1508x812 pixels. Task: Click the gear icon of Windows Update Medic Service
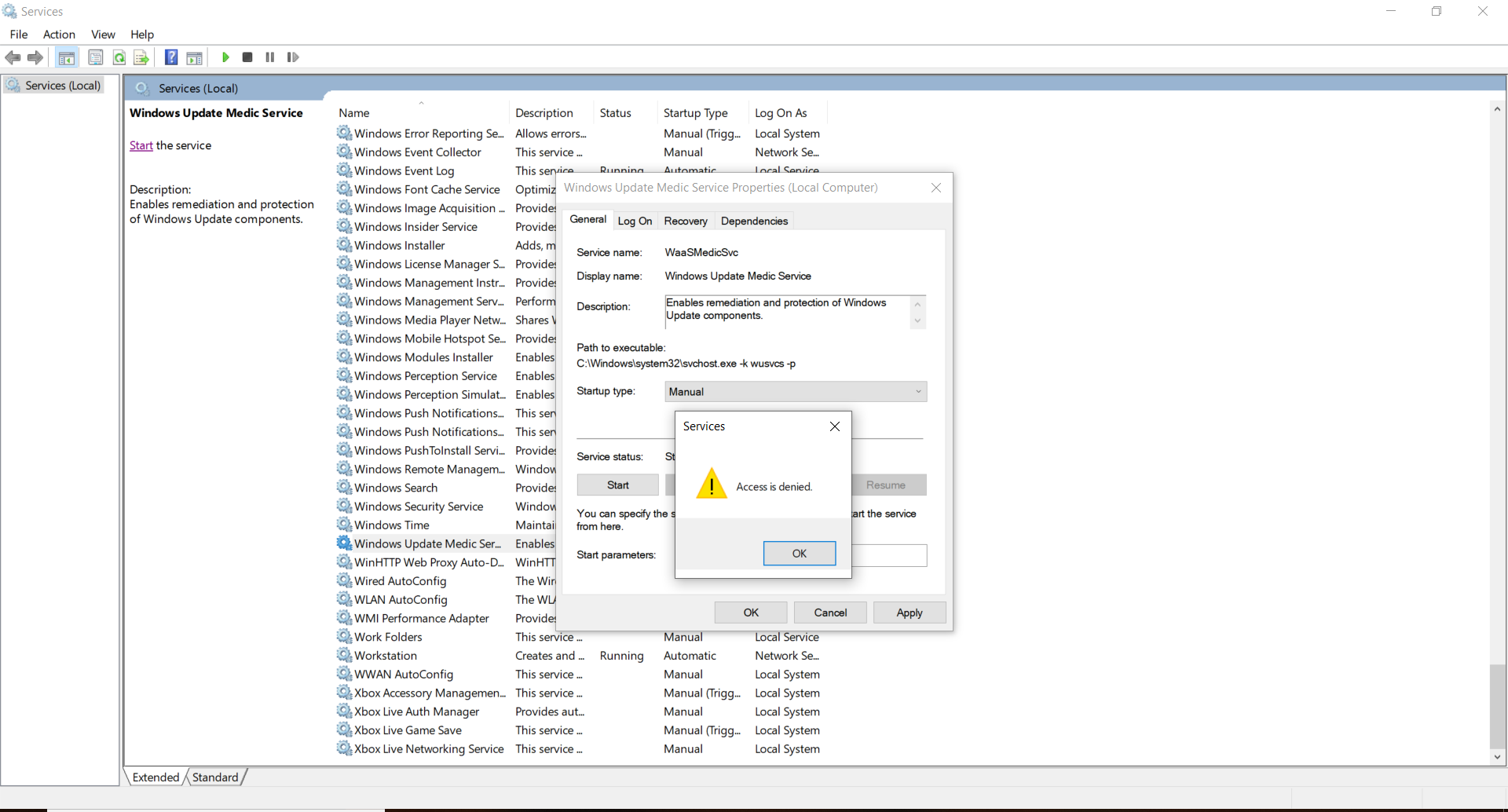[x=344, y=543]
